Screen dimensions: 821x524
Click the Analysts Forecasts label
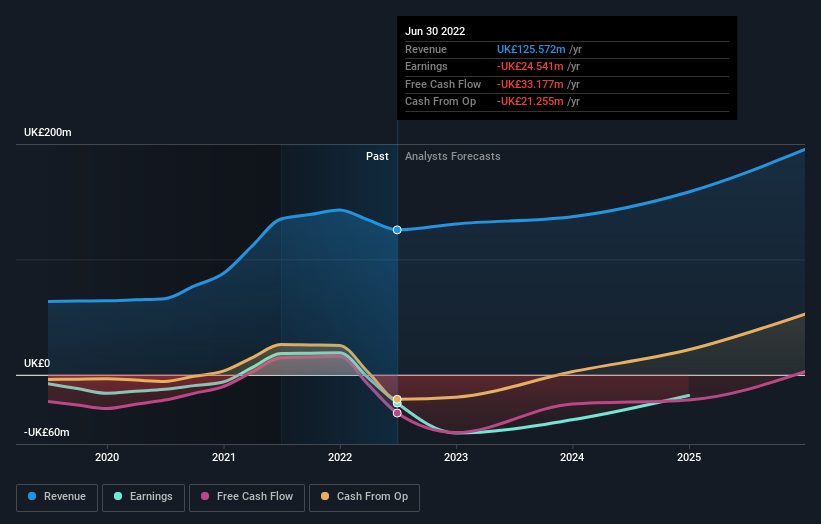(452, 157)
